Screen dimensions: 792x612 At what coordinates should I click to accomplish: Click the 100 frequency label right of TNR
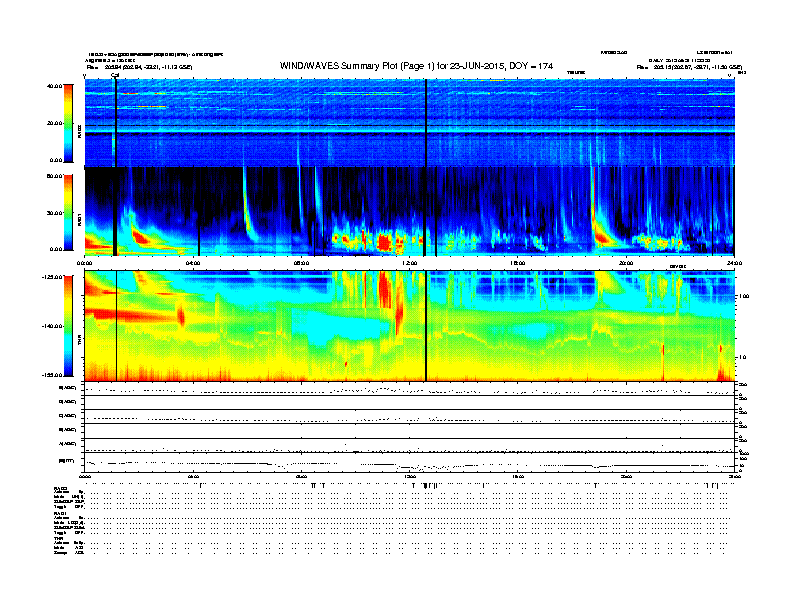pyautogui.click(x=744, y=296)
